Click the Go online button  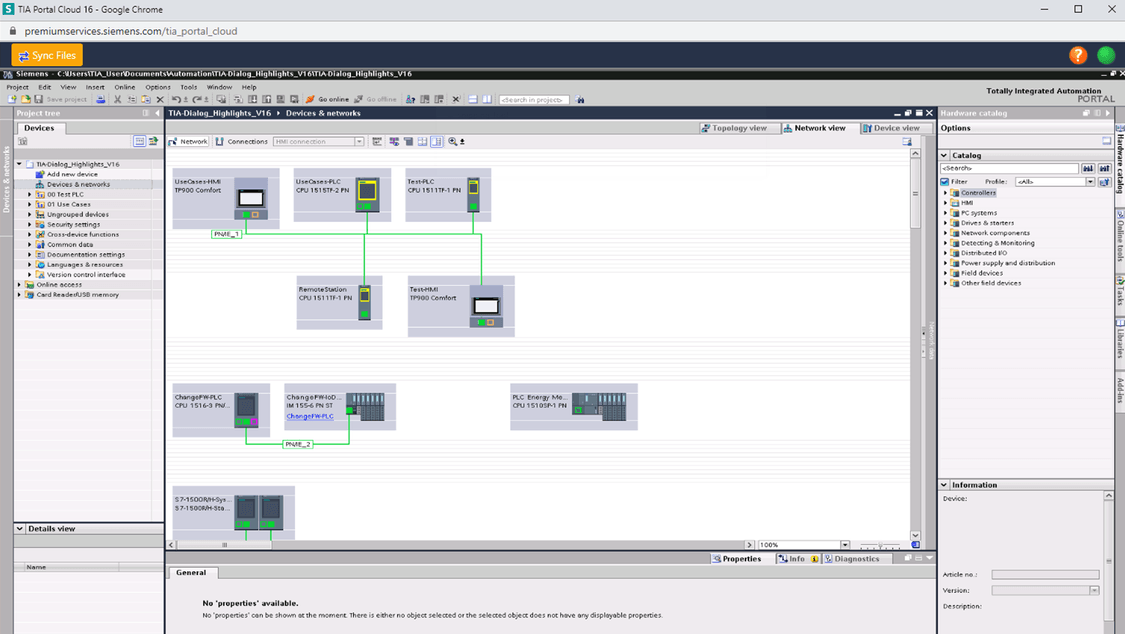click(x=327, y=100)
